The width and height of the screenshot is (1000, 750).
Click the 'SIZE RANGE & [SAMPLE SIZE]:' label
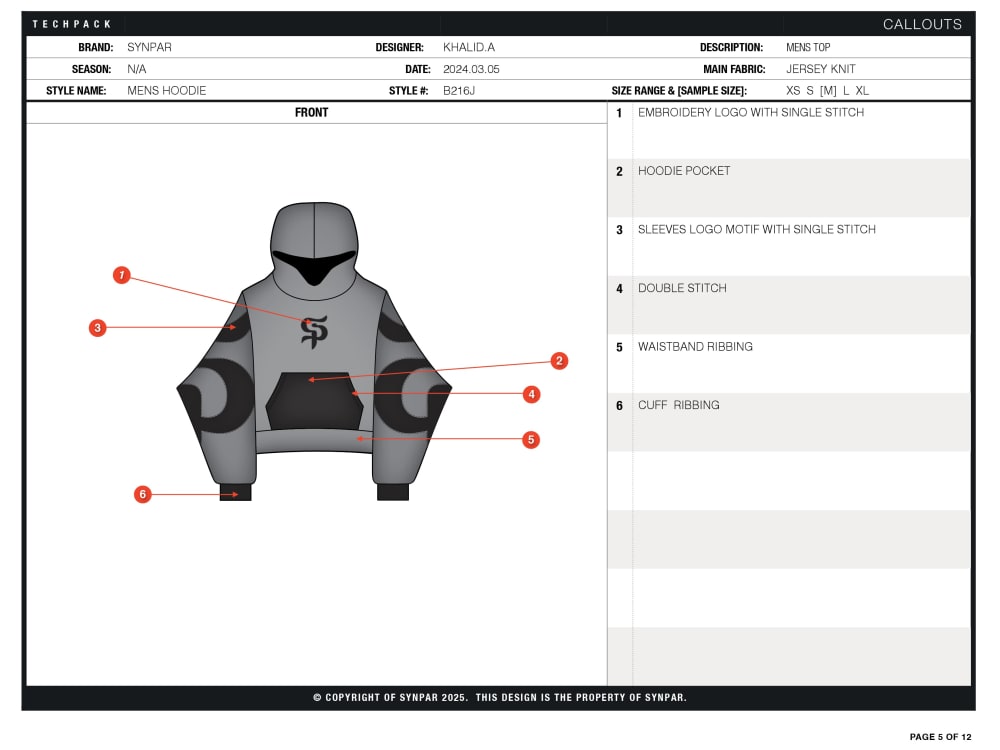pos(679,91)
